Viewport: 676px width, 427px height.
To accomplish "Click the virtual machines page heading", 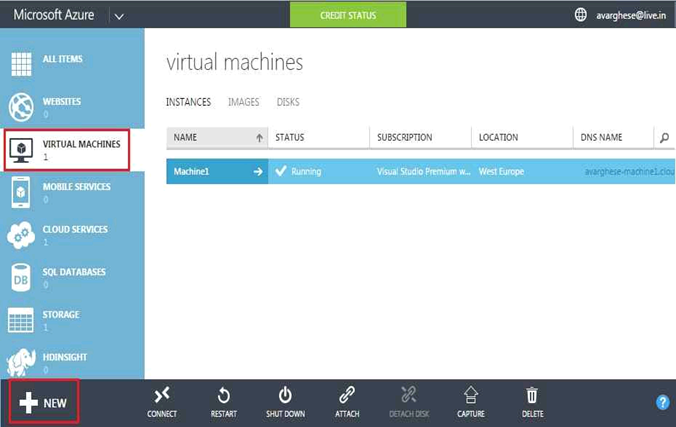I will 235,63.
